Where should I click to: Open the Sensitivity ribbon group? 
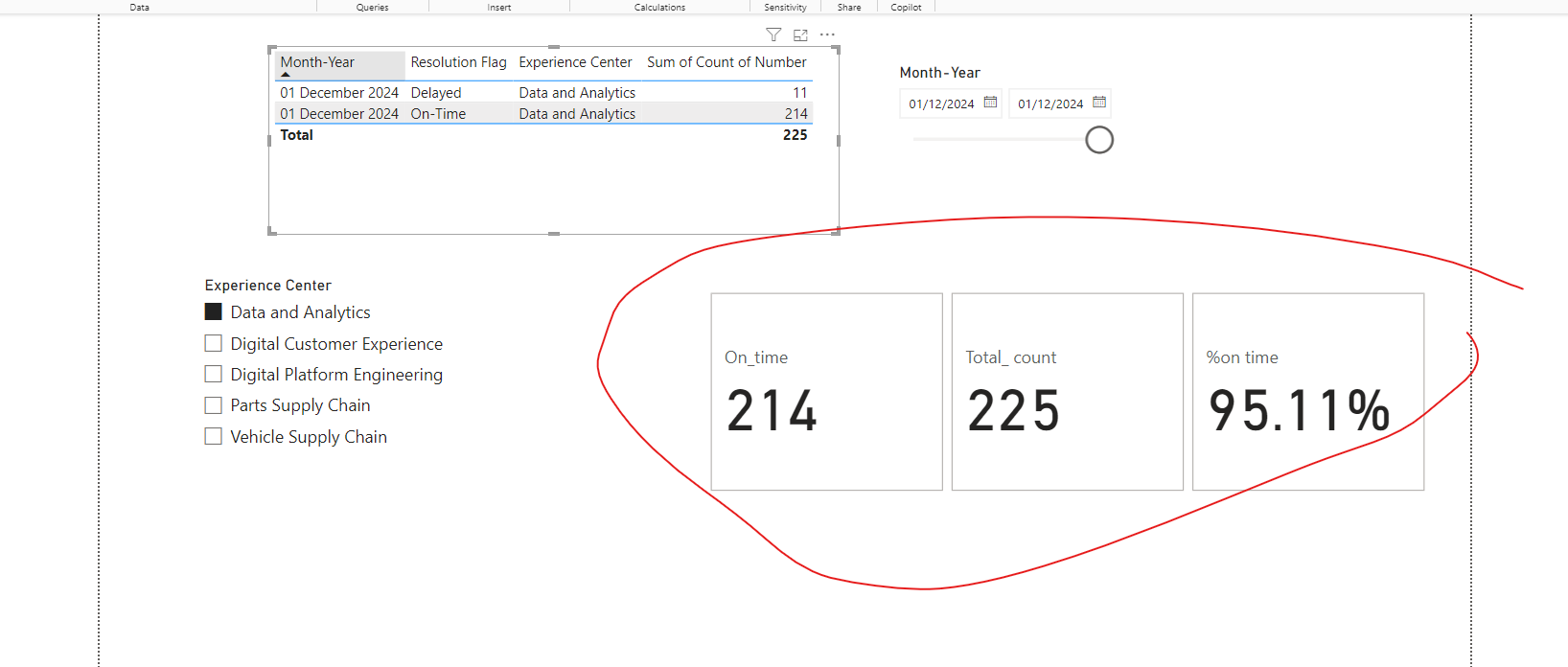click(785, 7)
